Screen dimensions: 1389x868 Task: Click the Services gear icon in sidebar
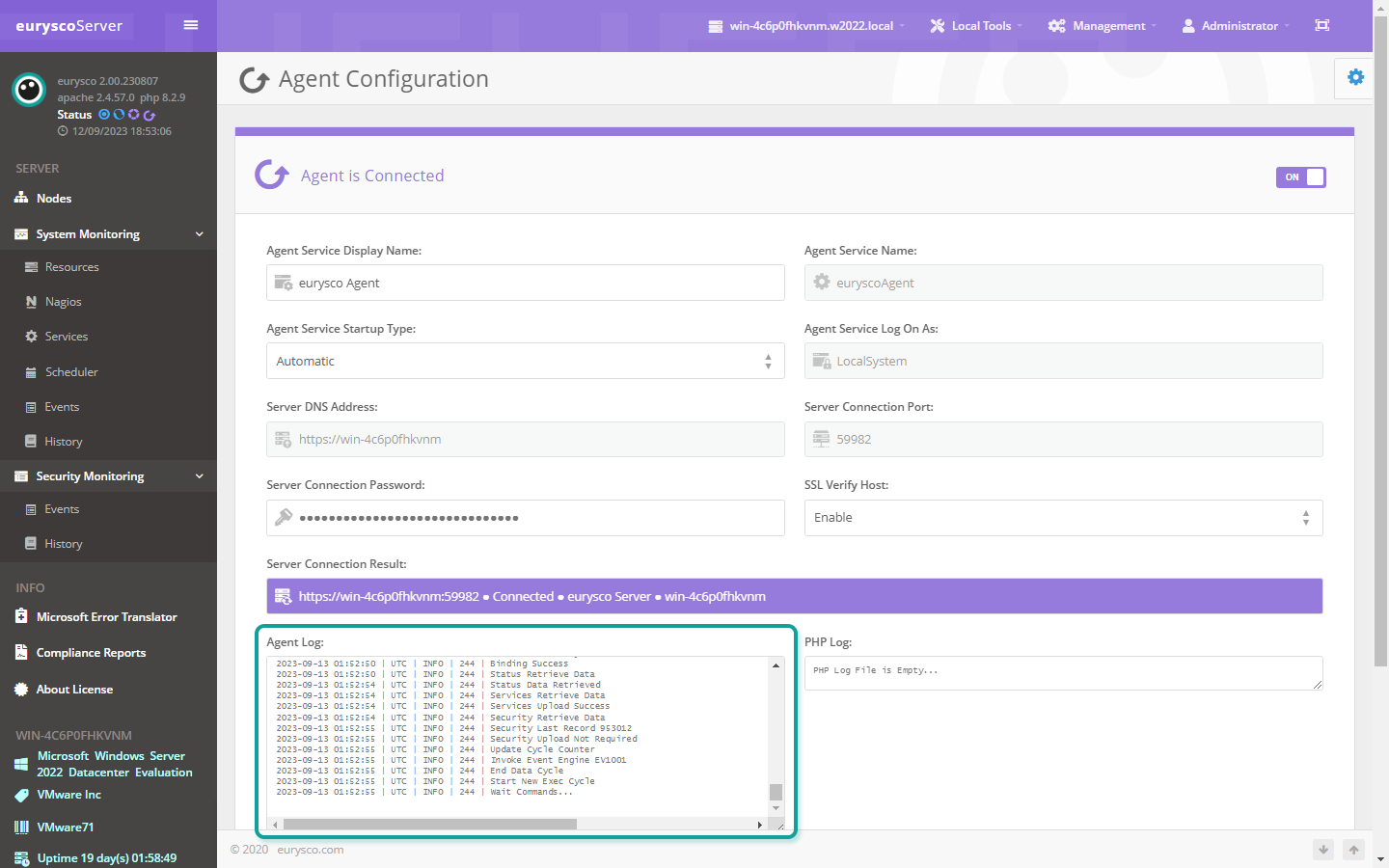pos(31,337)
